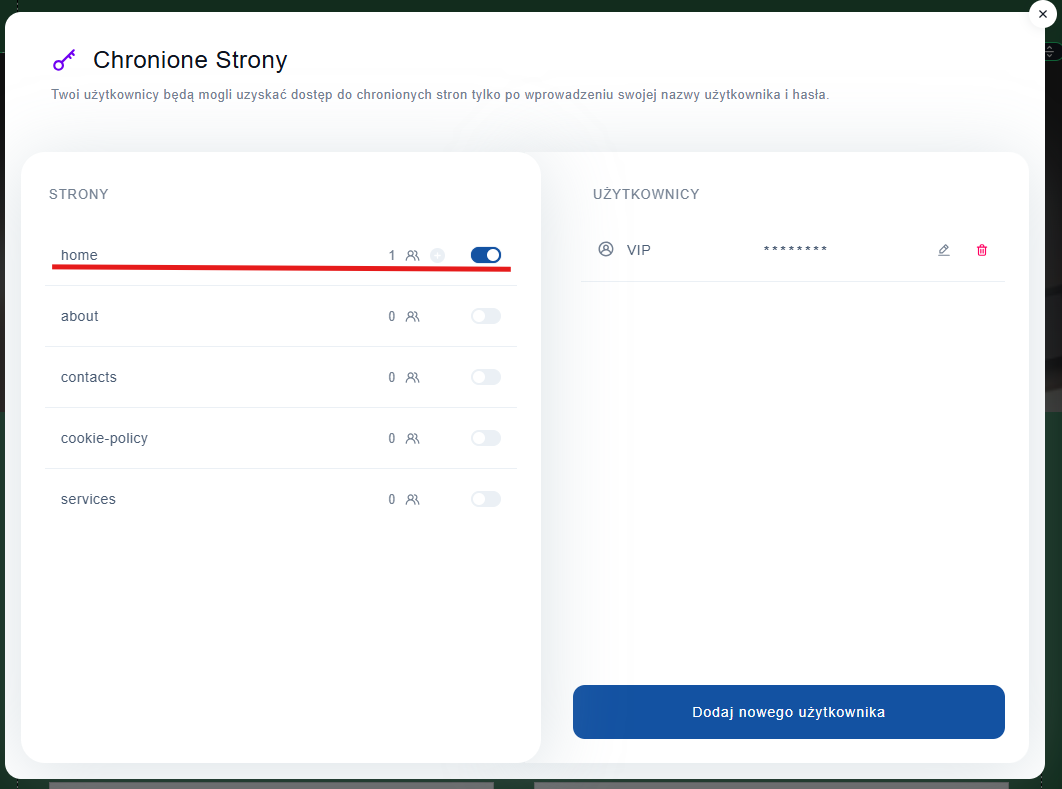Image resolution: width=1062 pixels, height=789 pixels.
Task: Click the users icon in services row
Action: point(412,499)
